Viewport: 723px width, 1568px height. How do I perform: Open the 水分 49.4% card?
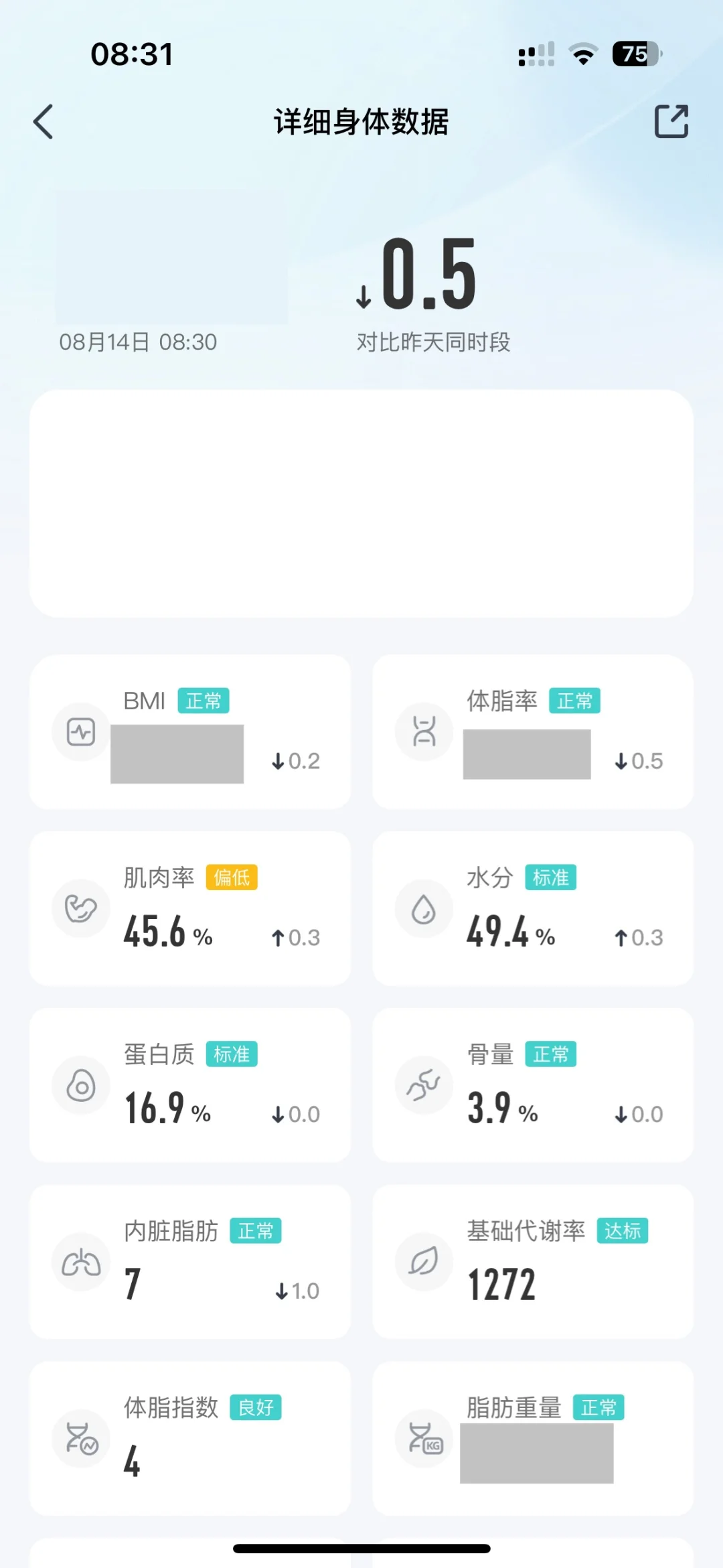coord(533,909)
